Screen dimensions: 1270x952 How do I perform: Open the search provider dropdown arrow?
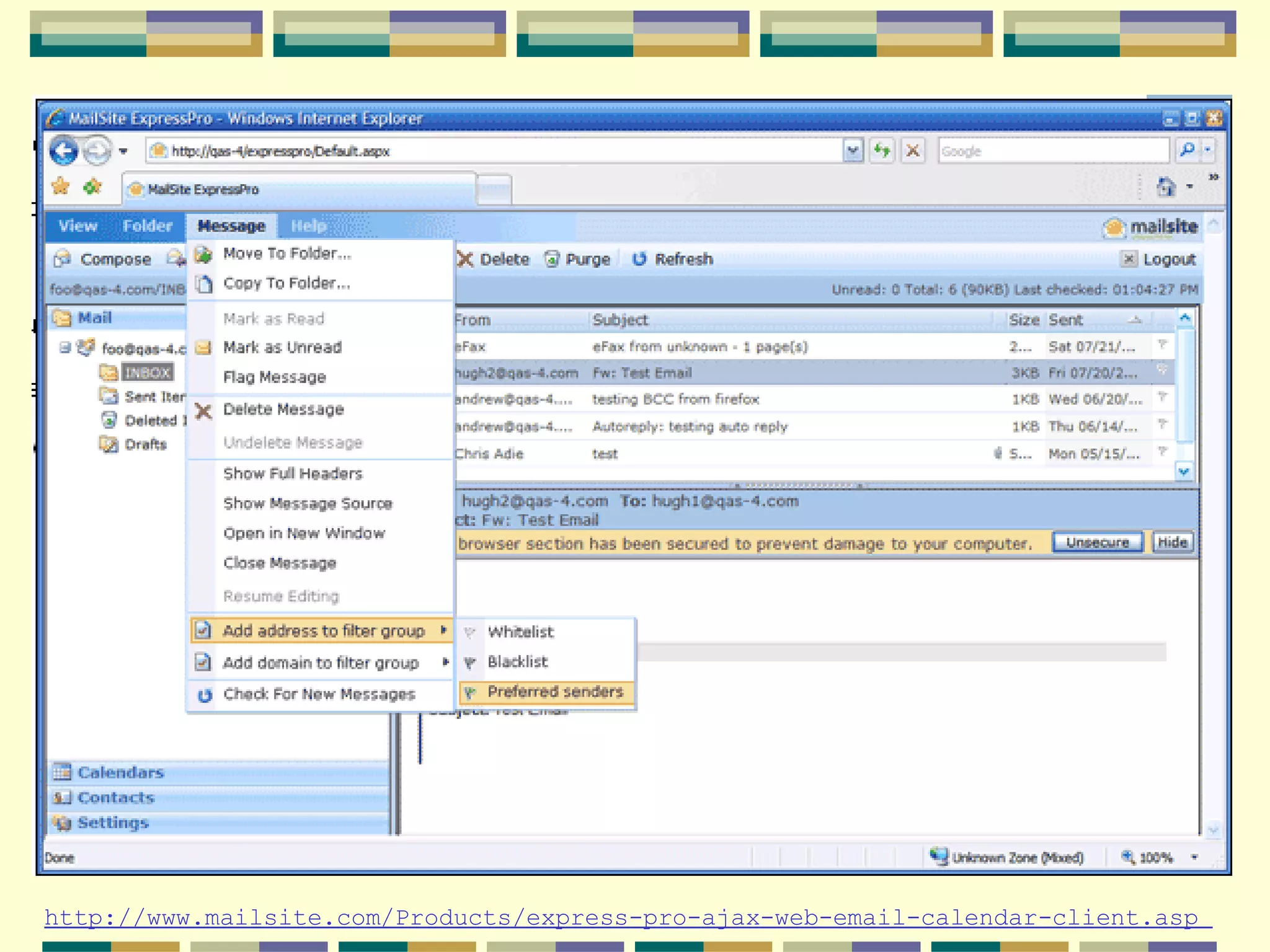(x=1207, y=150)
